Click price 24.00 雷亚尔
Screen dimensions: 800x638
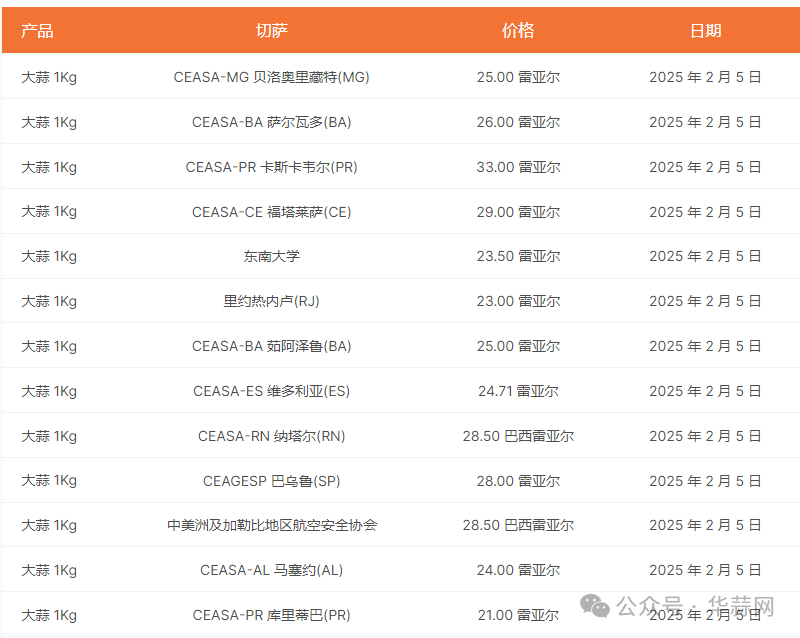[518, 570]
